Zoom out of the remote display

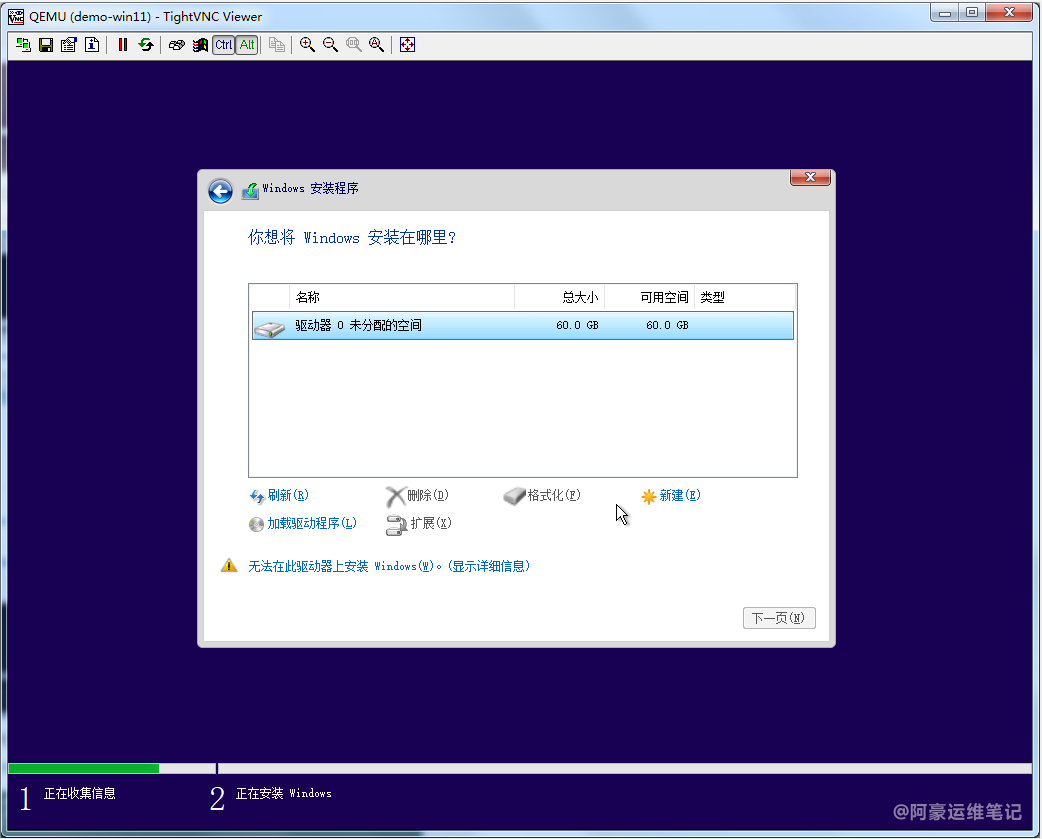tap(330, 45)
